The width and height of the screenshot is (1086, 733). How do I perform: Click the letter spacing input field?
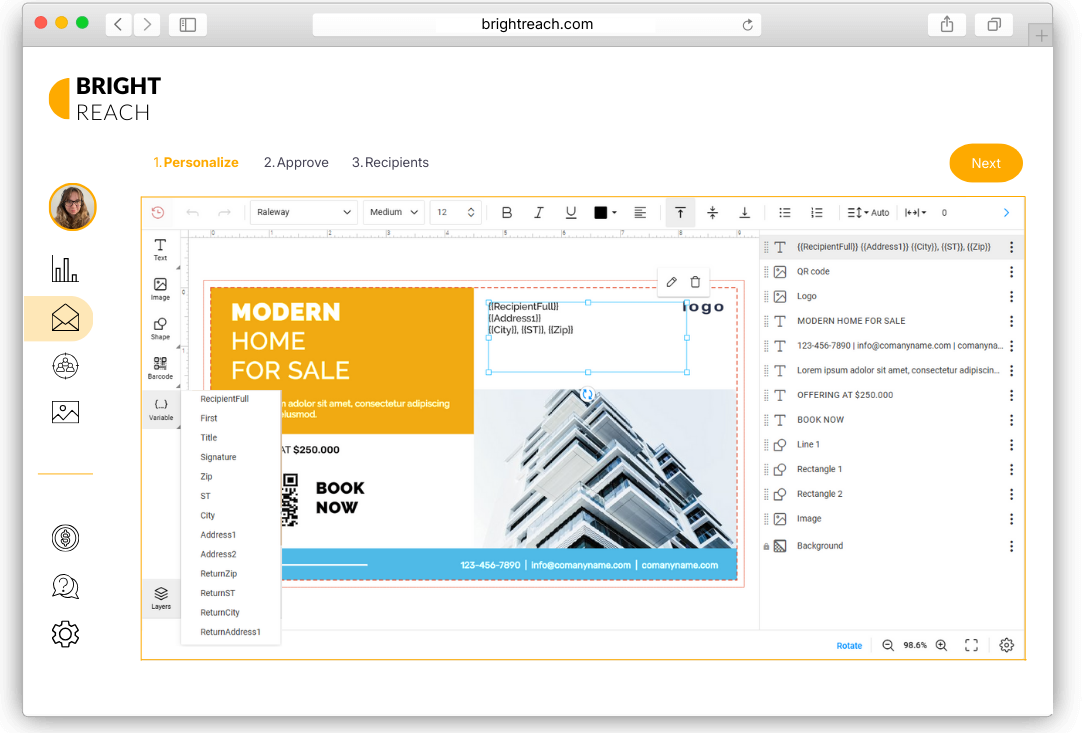pos(944,212)
